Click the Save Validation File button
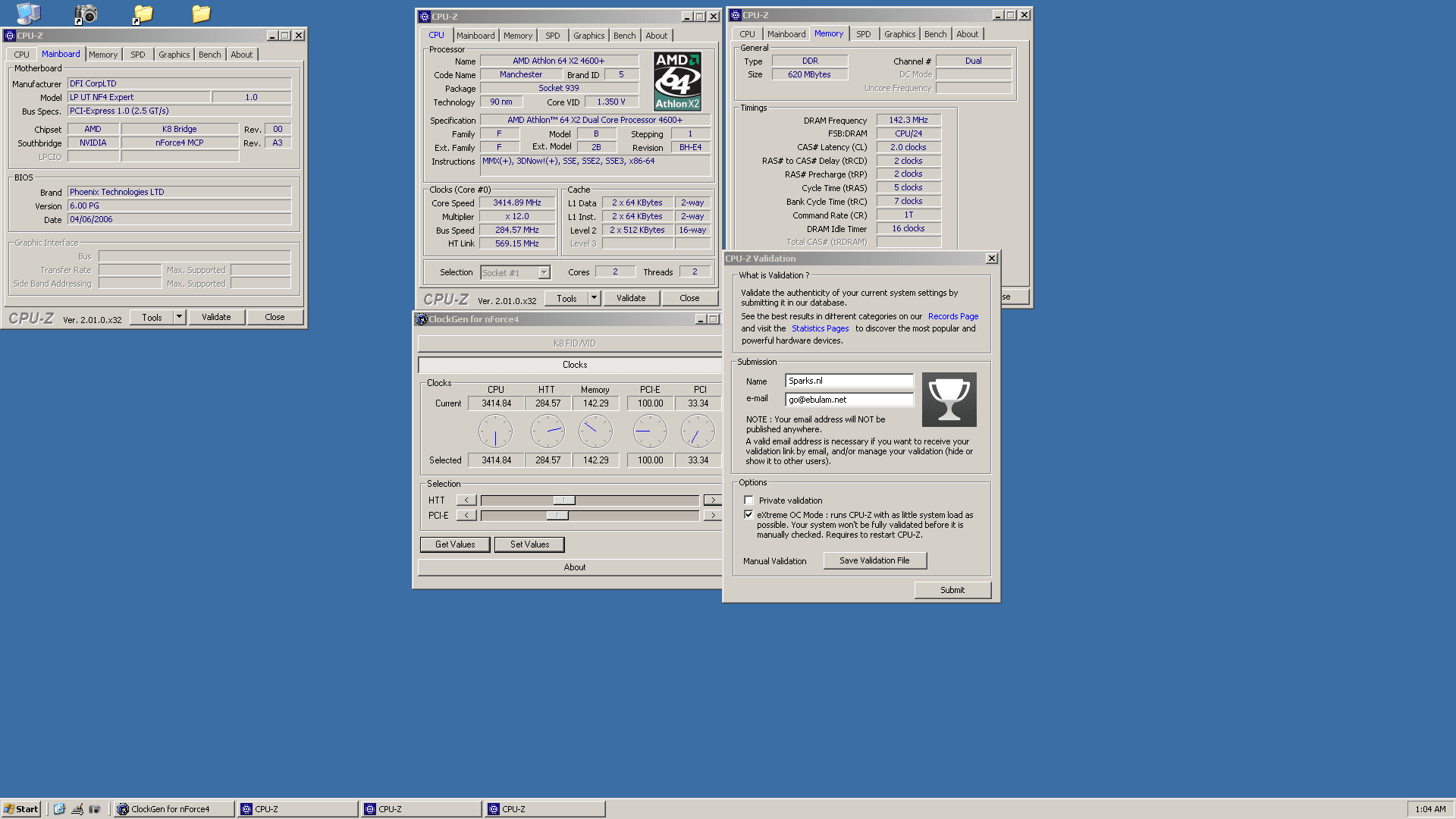The width and height of the screenshot is (1456, 819). pos(874,560)
